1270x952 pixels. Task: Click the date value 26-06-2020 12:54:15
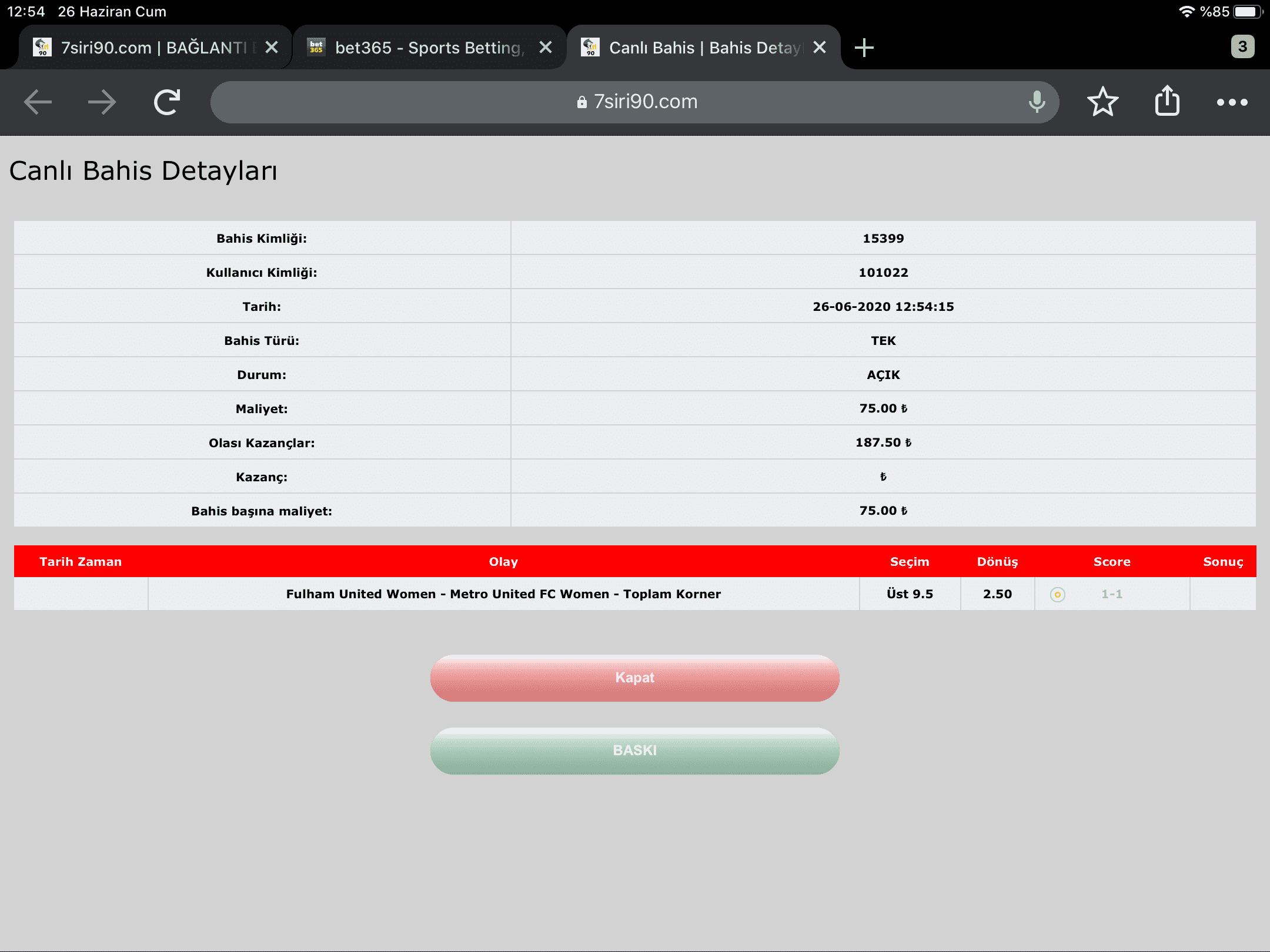[883, 307]
